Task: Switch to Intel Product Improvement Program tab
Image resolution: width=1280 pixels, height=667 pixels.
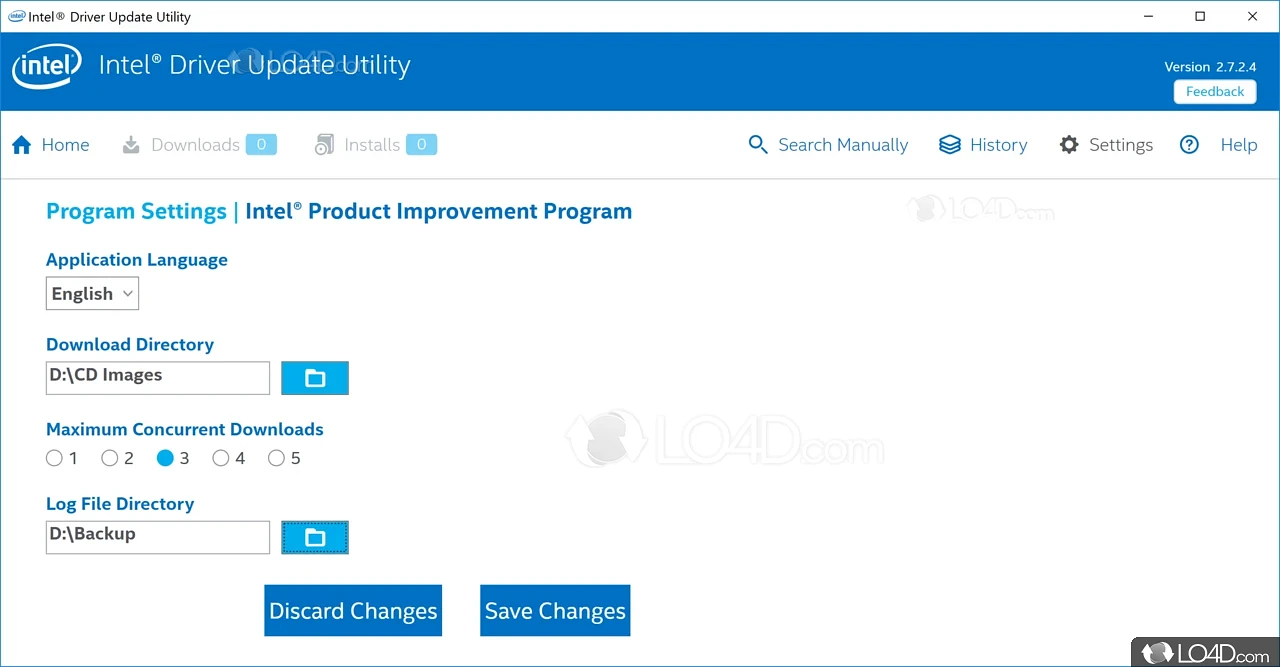Action: tap(439, 211)
